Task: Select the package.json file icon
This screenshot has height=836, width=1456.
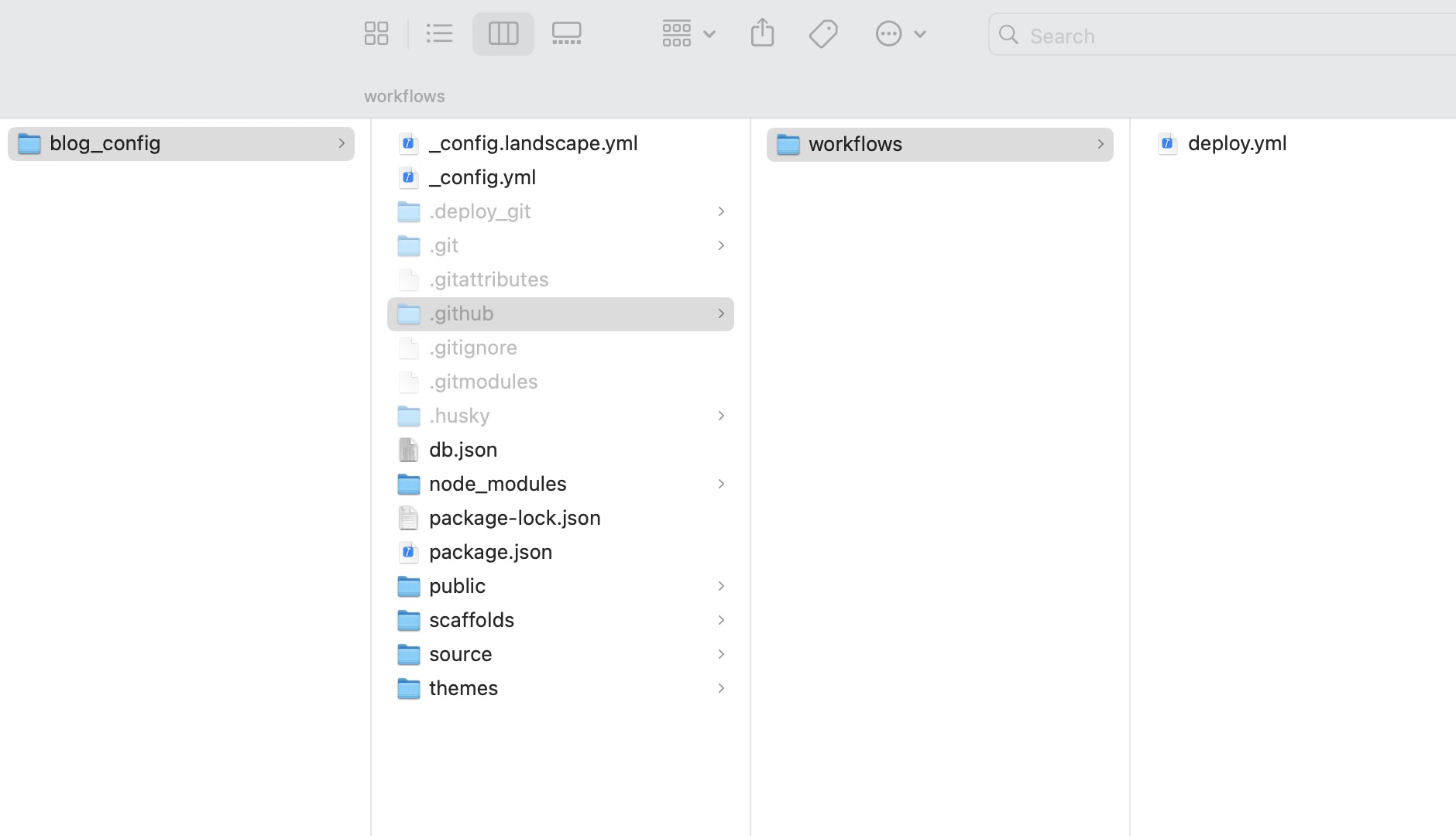Action: coord(409,552)
